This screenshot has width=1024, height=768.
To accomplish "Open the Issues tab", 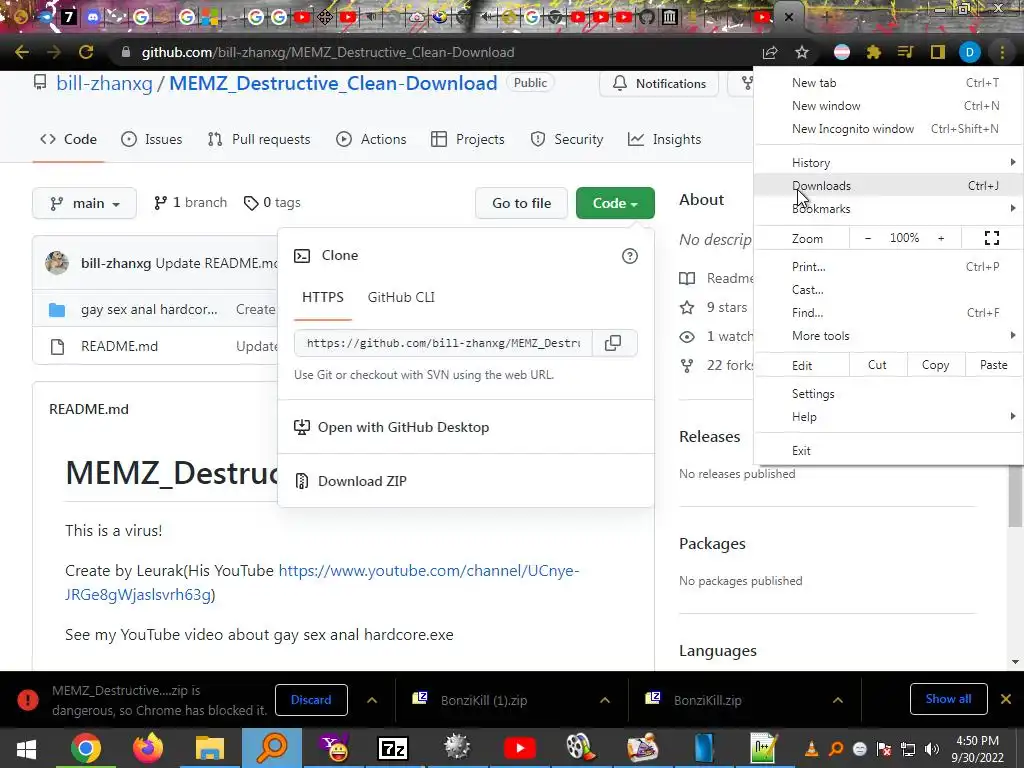I will tap(152, 139).
